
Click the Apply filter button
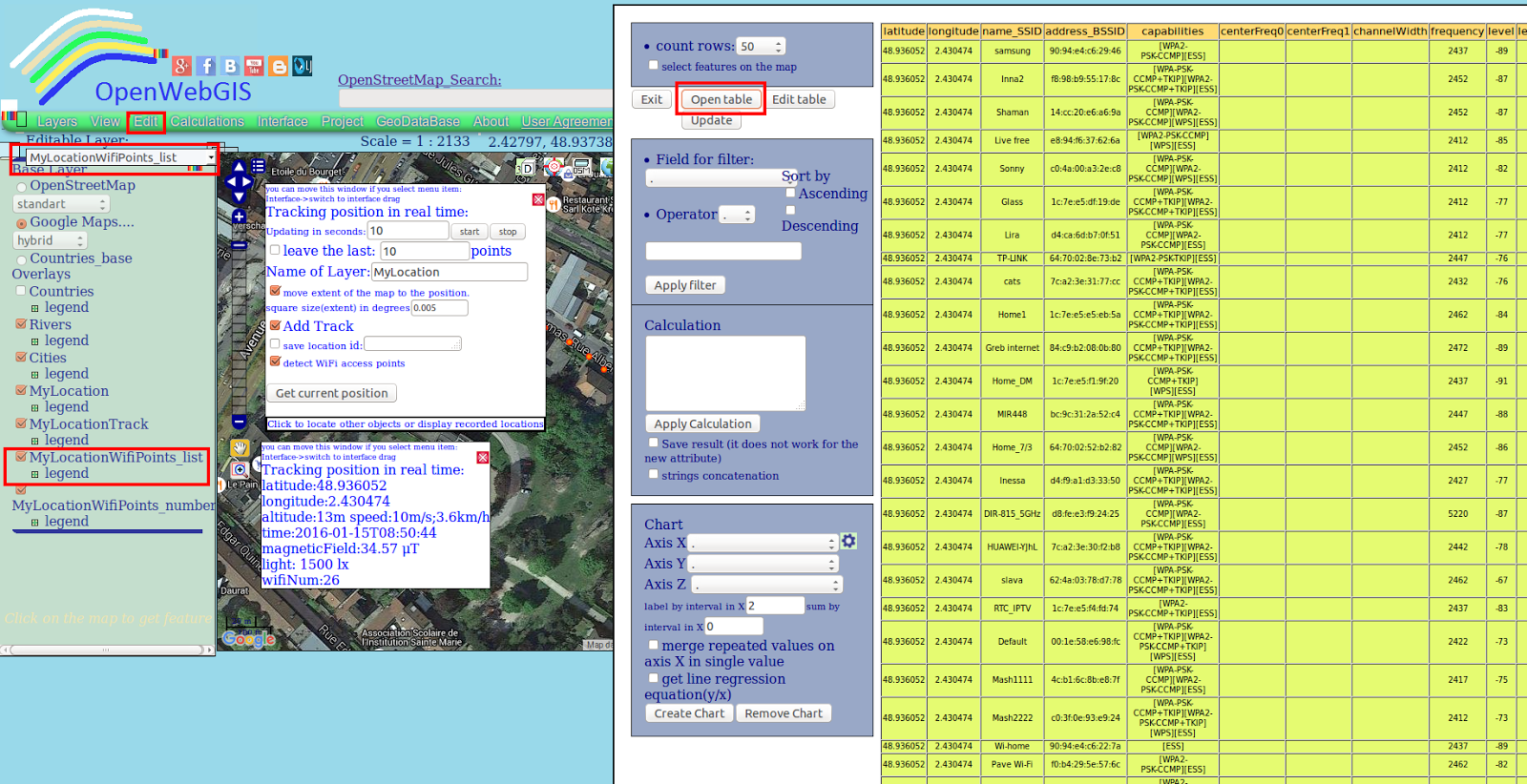pyautogui.click(x=685, y=285)
